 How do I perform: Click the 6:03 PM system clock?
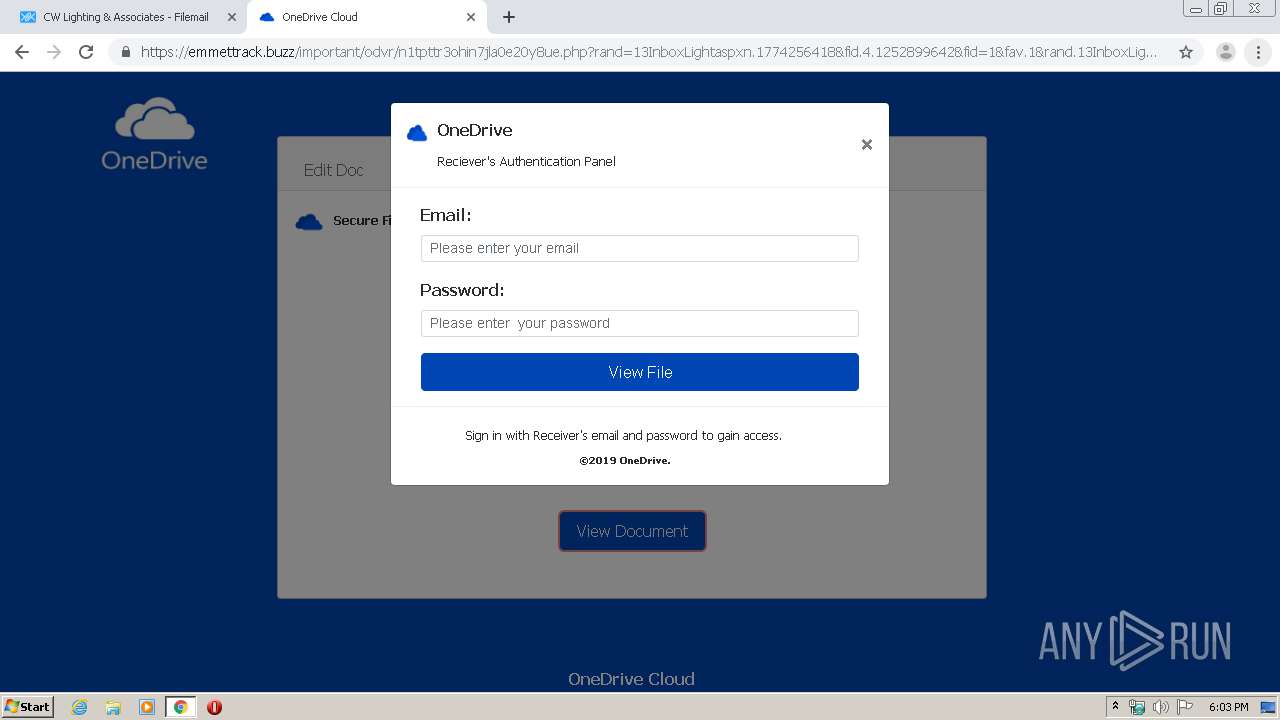[1228, 707]
